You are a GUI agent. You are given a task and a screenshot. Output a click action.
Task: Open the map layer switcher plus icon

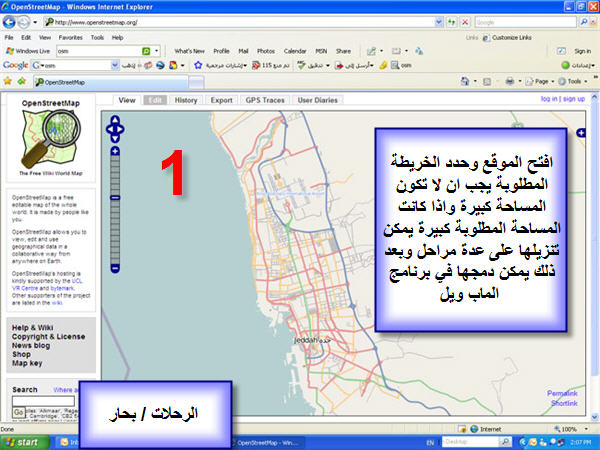tap(581, 133)
